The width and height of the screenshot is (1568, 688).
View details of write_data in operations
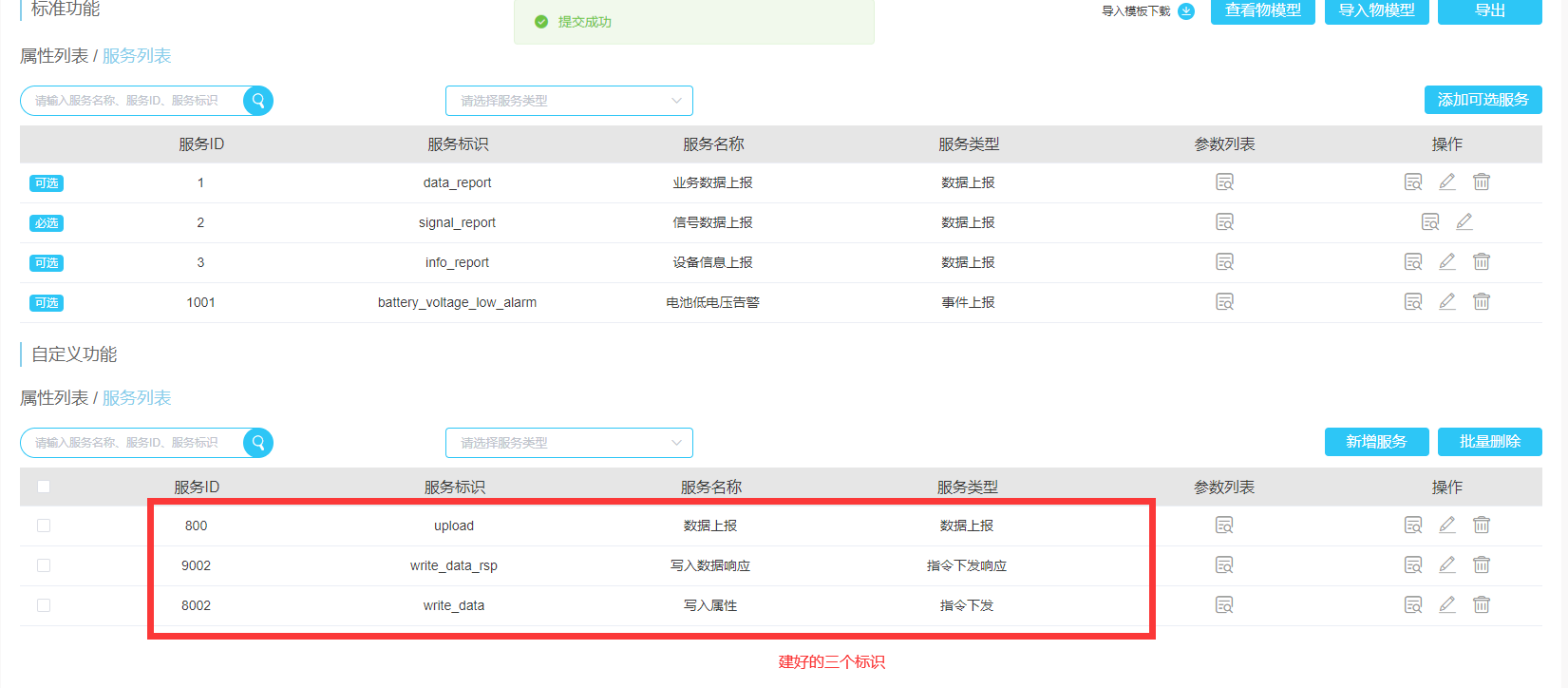(x=1413, y=605)
